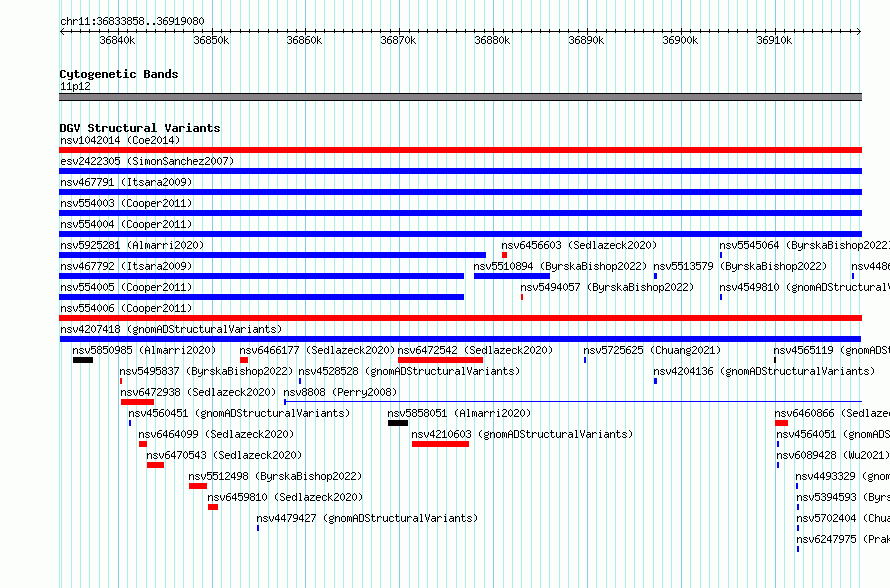This screenshot has height=588, width=890.
Task: Click nsv4204136 (gnomADStructuralVariants) label
Action: point(764,371)
